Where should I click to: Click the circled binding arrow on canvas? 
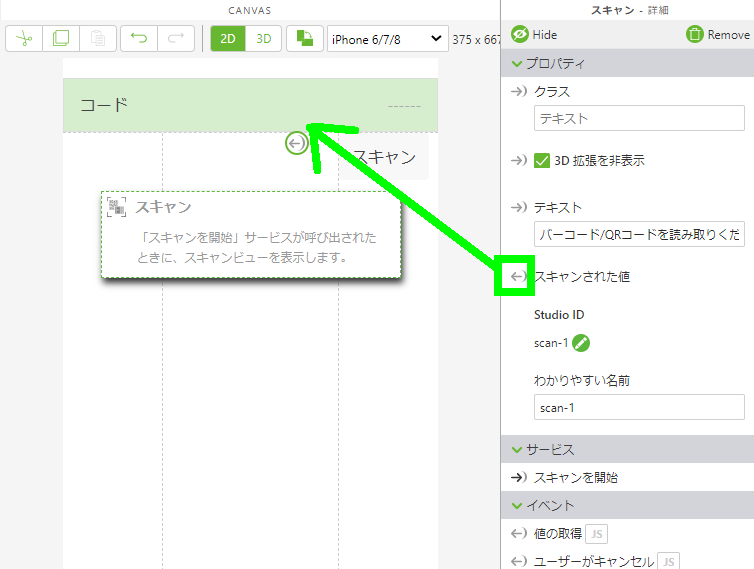[297, 143]
